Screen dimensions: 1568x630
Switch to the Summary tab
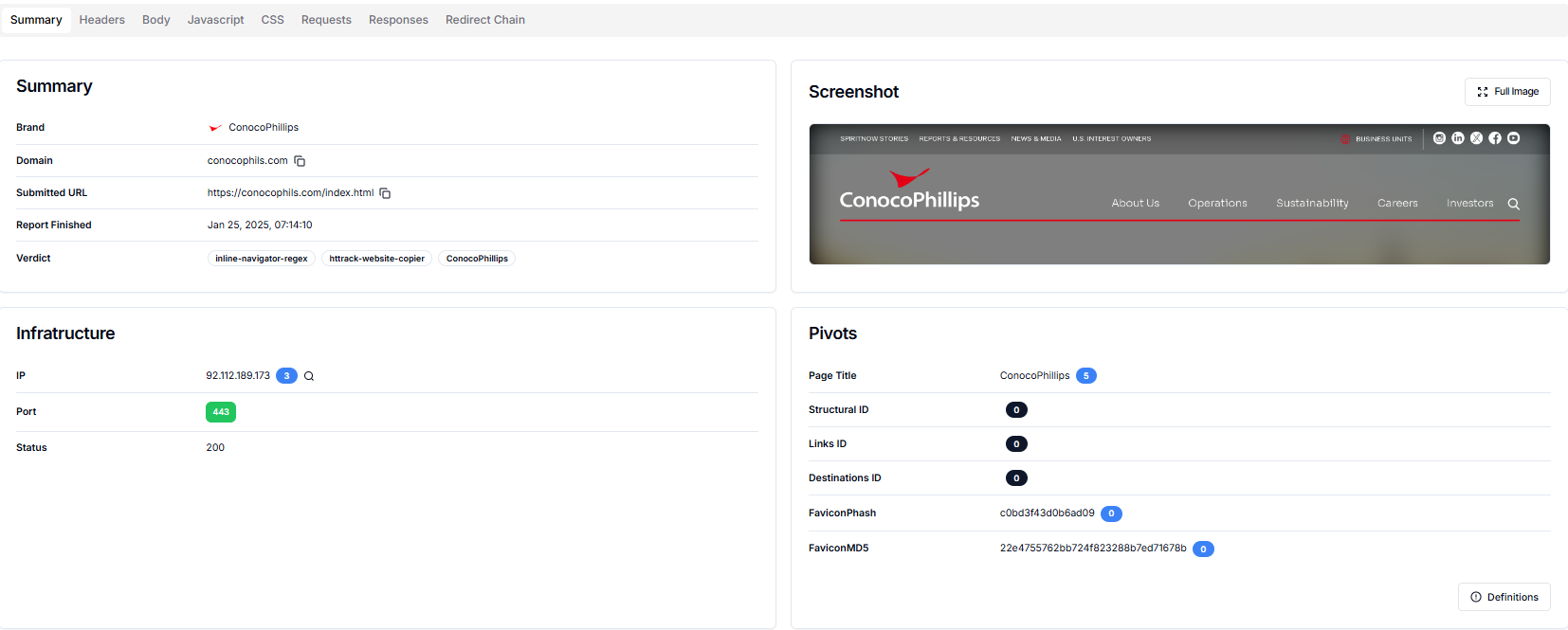[36, 20]
